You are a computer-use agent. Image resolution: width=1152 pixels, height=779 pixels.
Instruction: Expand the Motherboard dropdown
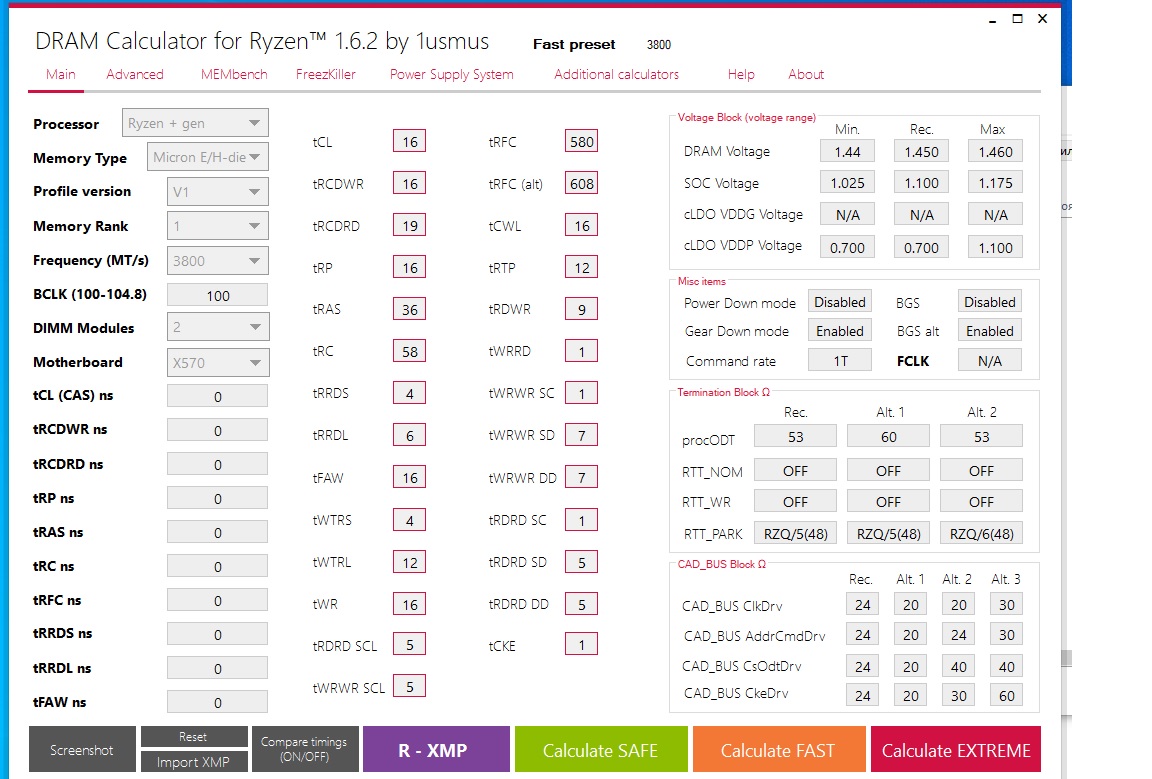point(217,362)
